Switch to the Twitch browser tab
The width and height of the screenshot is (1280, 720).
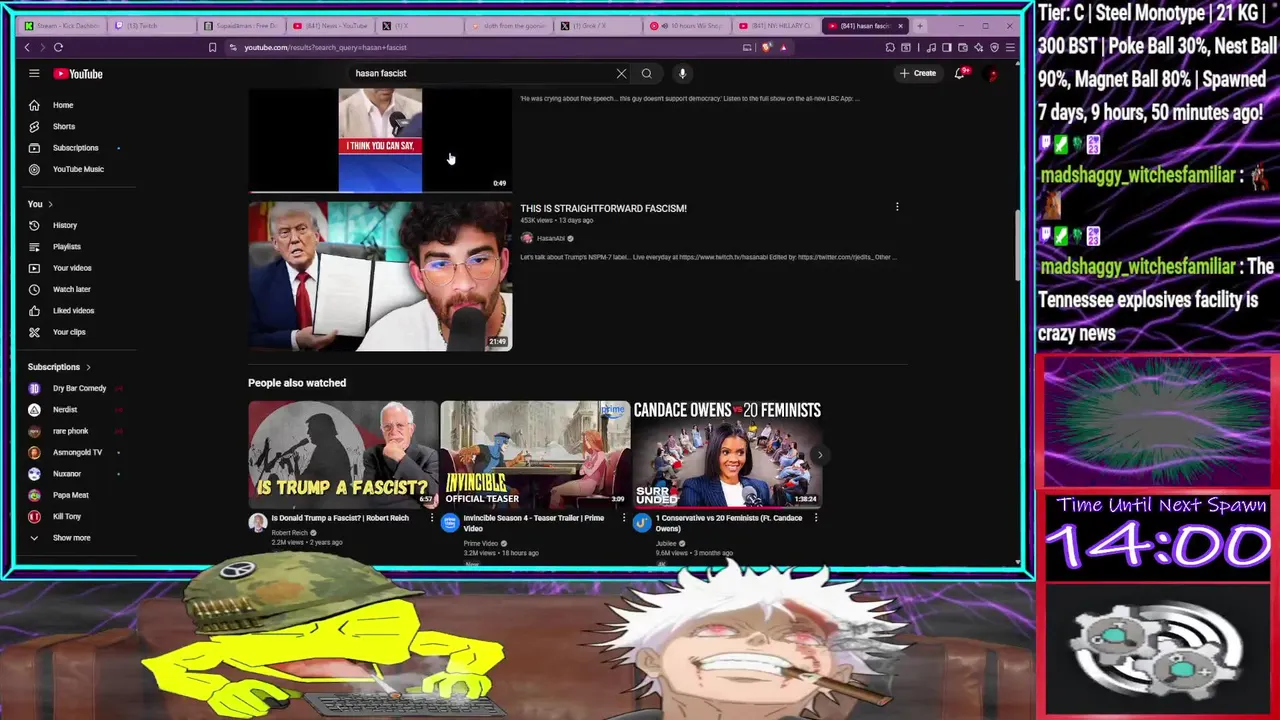click(x=152, y=26)
